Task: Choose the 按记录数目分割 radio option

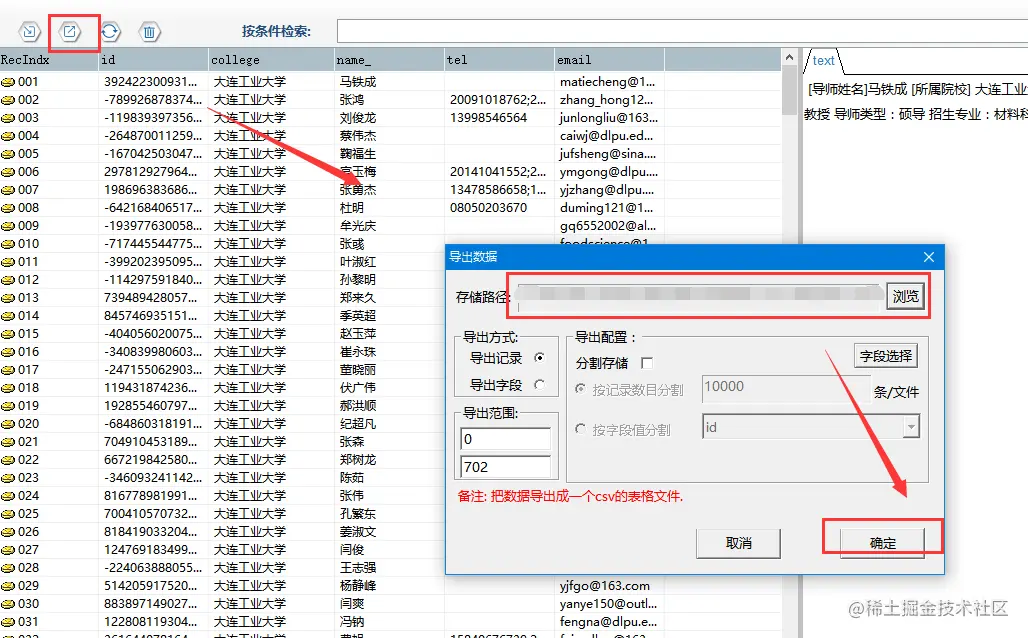Action: (580, 389)
